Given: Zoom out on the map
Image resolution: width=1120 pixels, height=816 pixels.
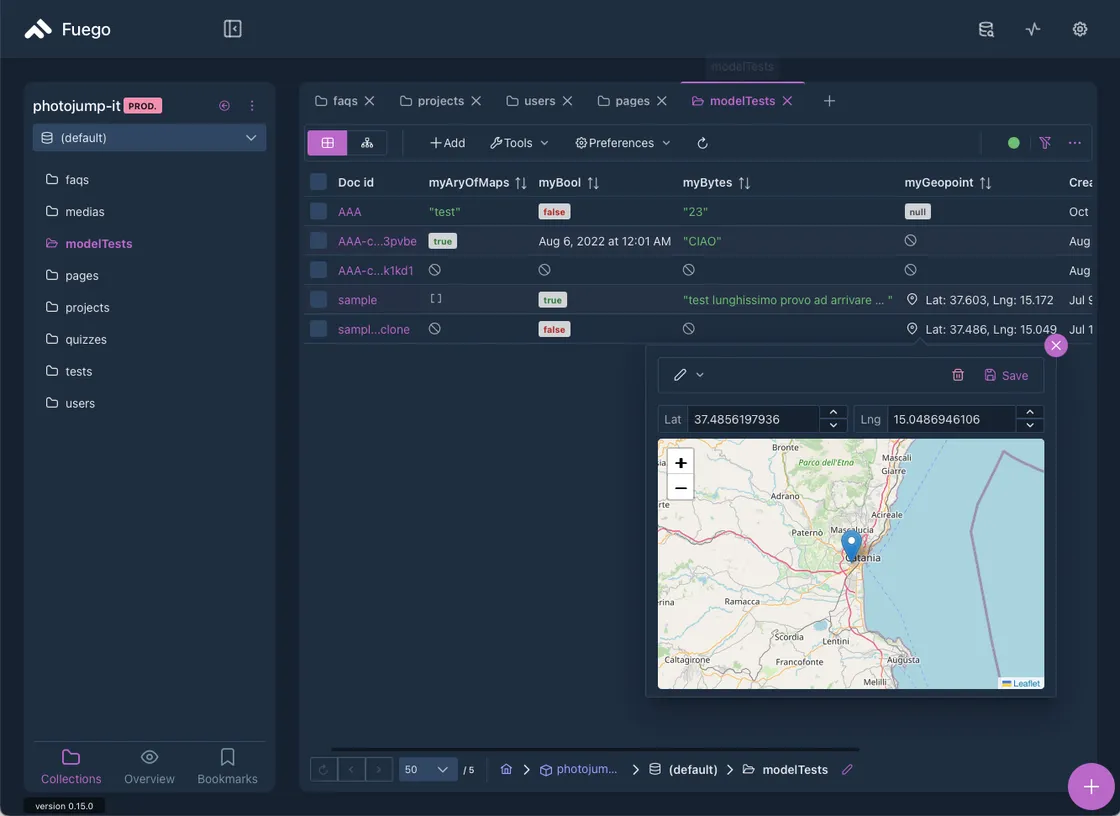Looking at the screenshot, I should click(681, 488).
